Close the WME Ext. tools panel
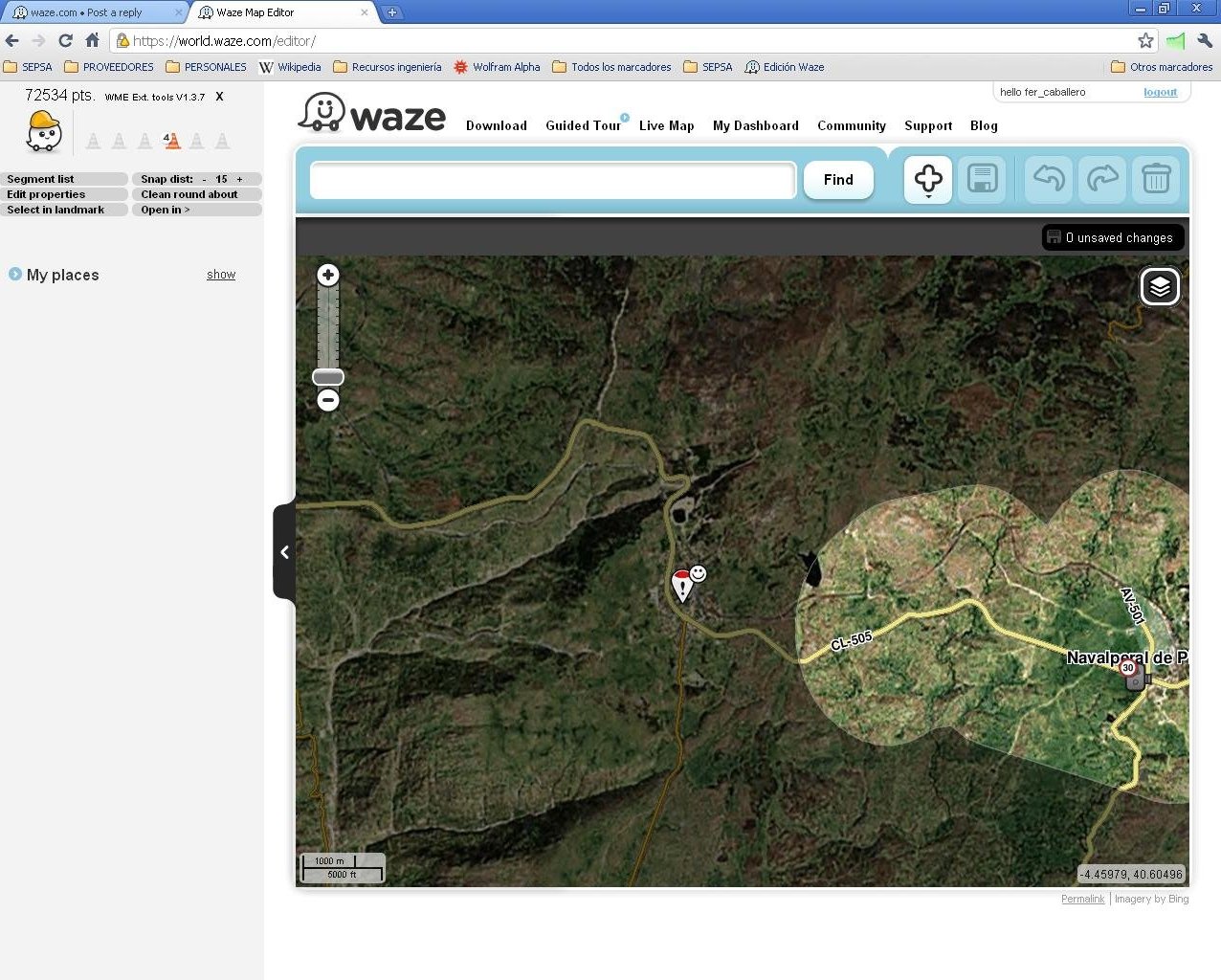Viewport: 1221px width, 980px height. pos(220,97)
